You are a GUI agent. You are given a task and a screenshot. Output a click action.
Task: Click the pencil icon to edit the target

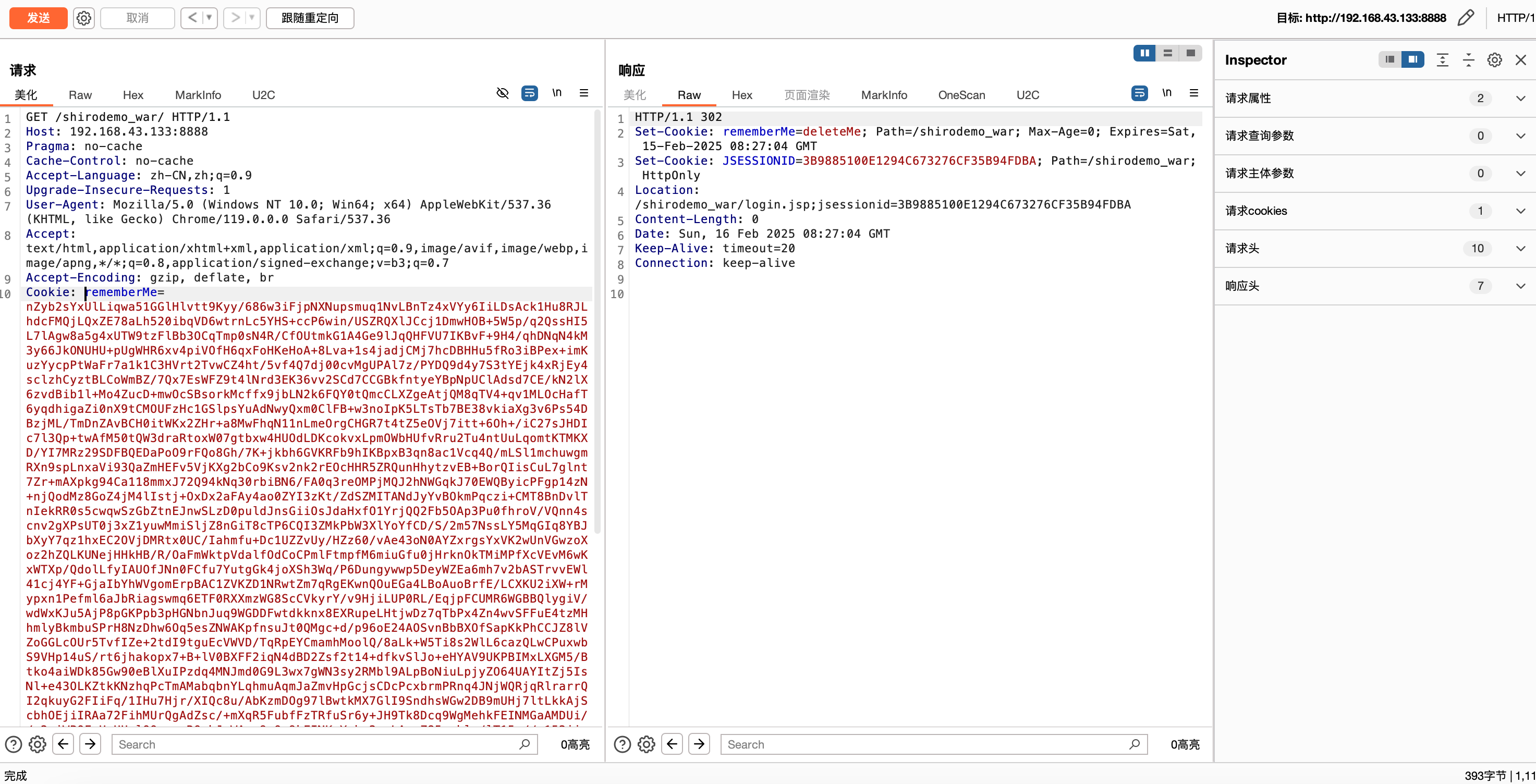(1466, 18)
